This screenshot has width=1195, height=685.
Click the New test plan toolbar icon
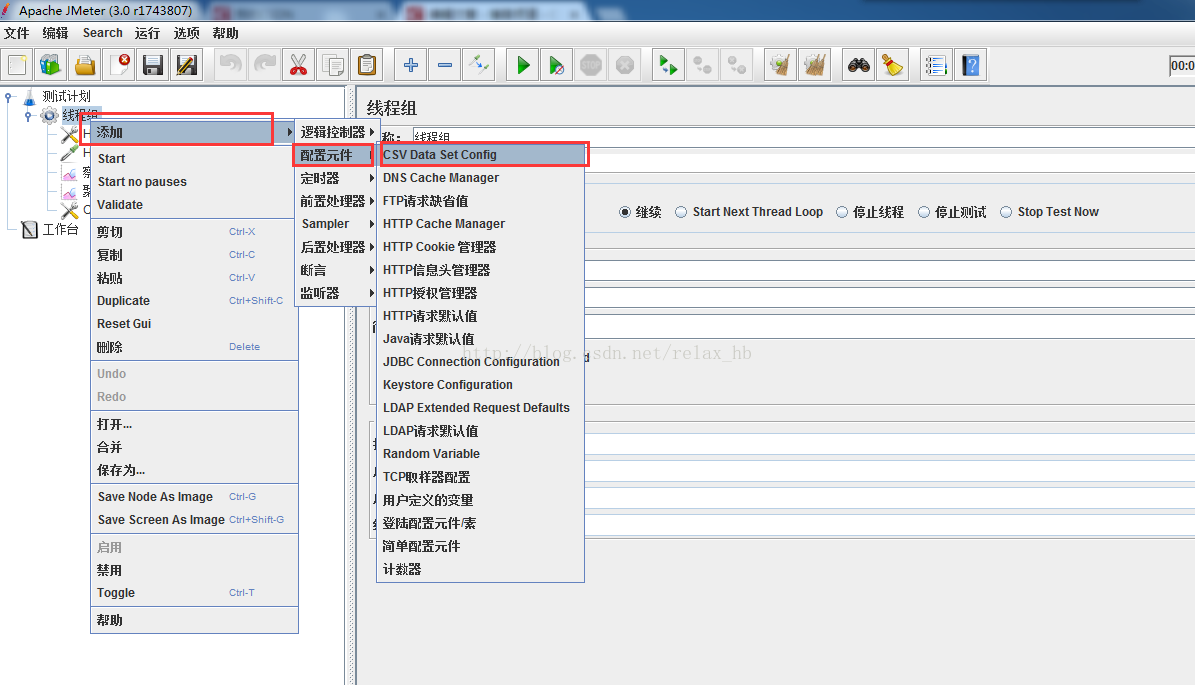17,66
